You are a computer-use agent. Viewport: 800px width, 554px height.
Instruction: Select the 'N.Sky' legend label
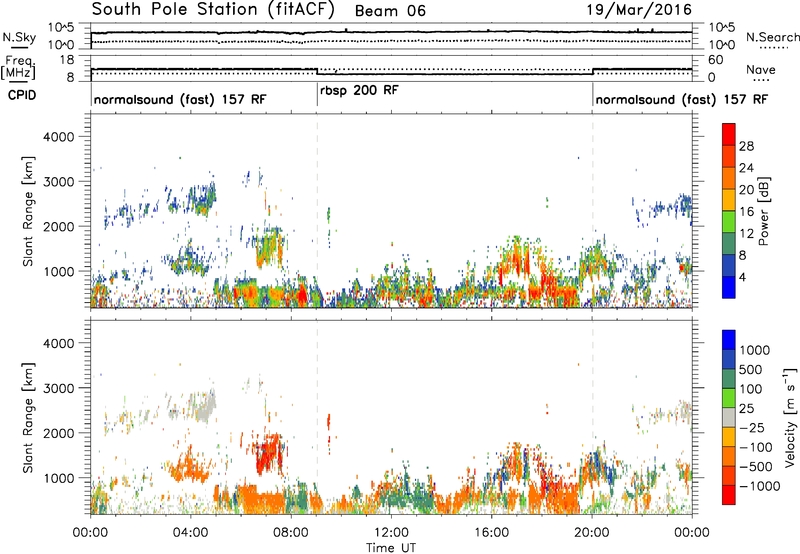coord(19,37)
